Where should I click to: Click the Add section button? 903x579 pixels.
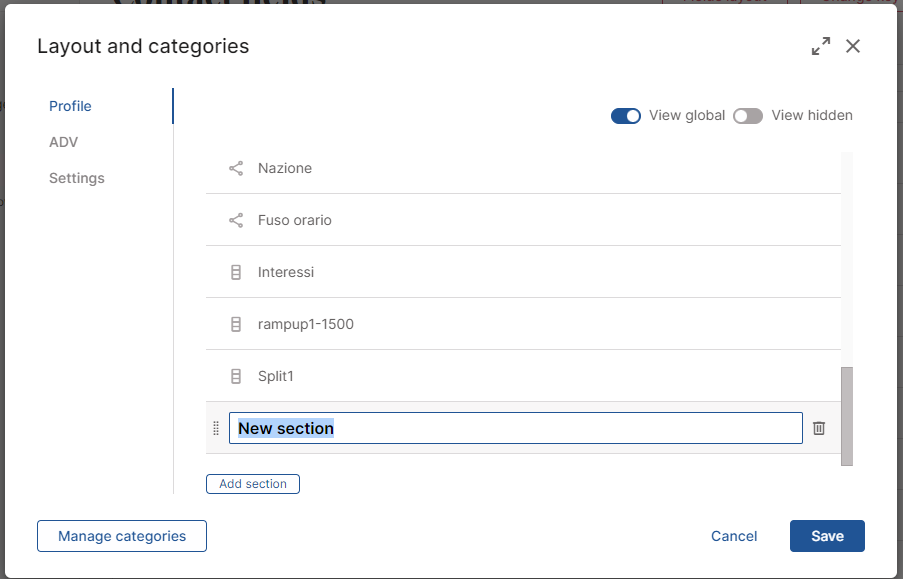(253, 484)
